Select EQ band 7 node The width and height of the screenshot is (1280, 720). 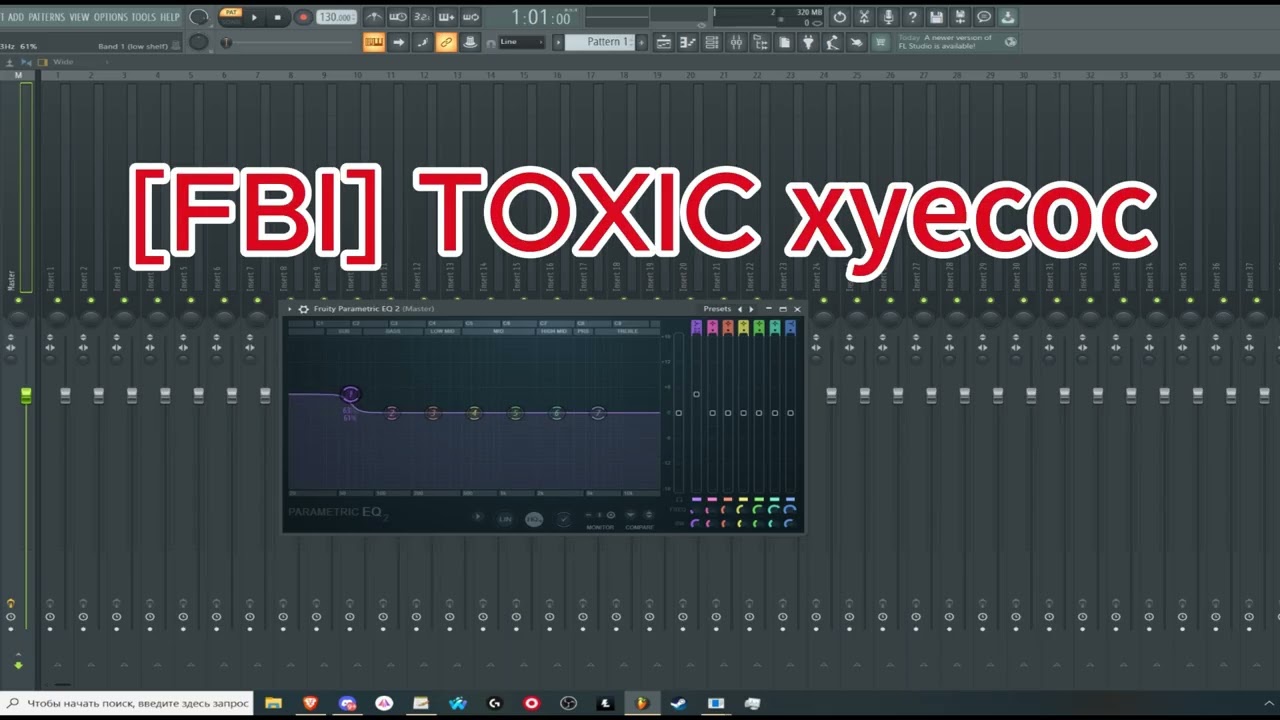pyautogui.click(x=598, y=413)
